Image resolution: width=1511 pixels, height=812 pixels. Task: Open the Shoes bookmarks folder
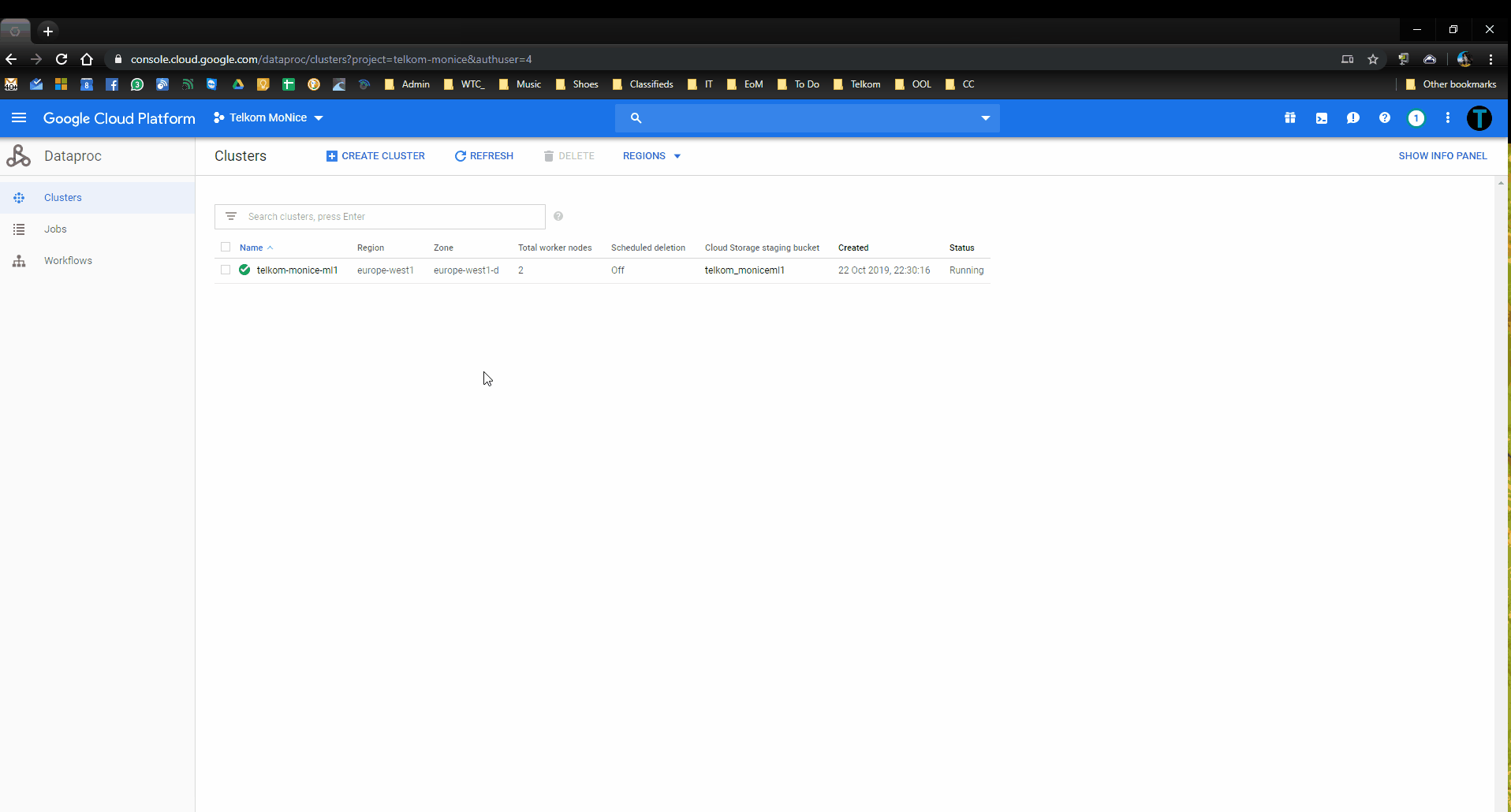[576, 84]
